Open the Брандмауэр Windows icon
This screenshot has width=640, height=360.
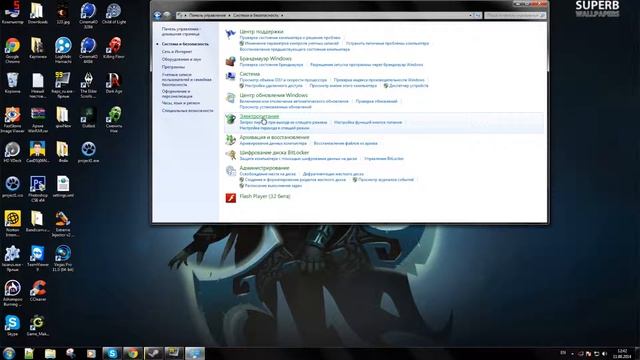(x=230, y=61)
